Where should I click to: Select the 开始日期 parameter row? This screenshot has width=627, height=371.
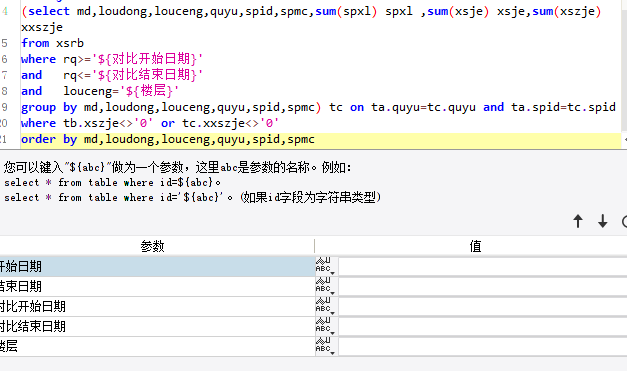[157, 267]
